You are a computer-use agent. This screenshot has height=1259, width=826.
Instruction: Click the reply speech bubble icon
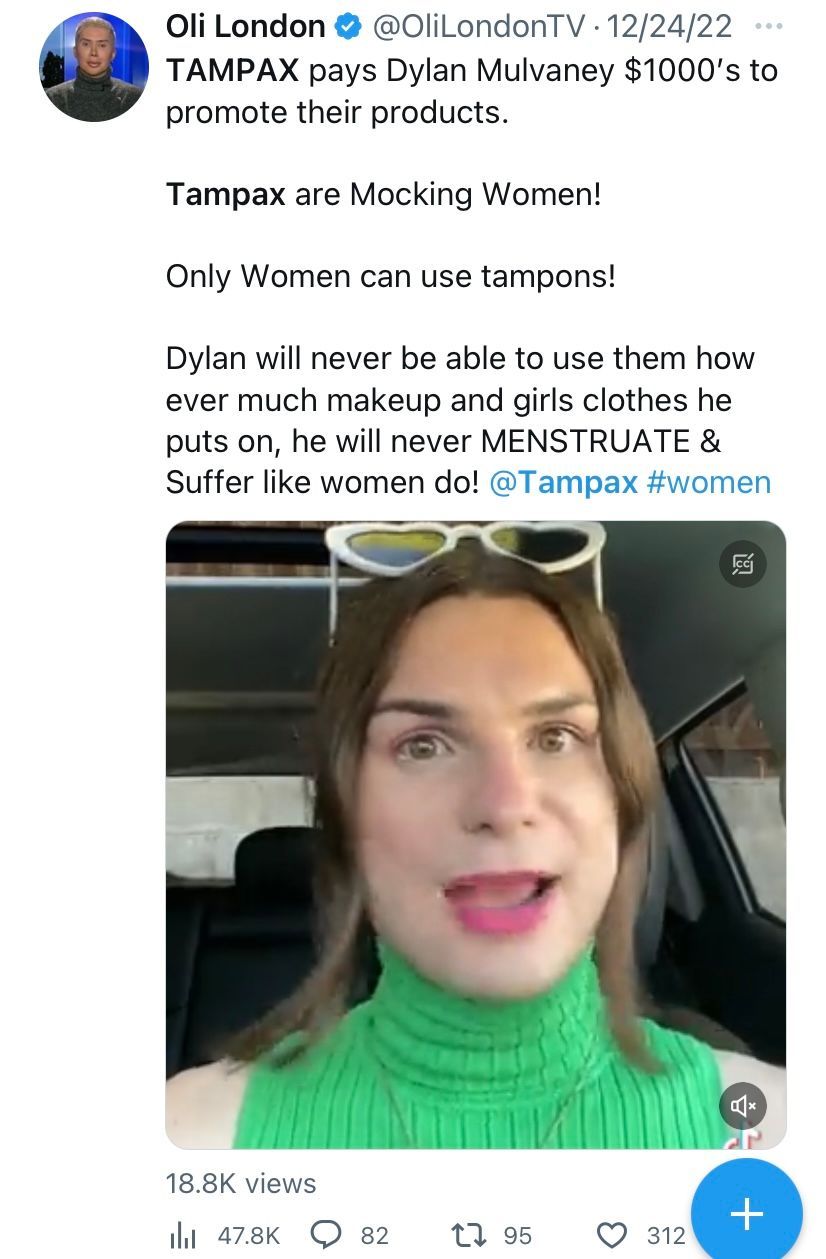click(x=326, y=1235)
